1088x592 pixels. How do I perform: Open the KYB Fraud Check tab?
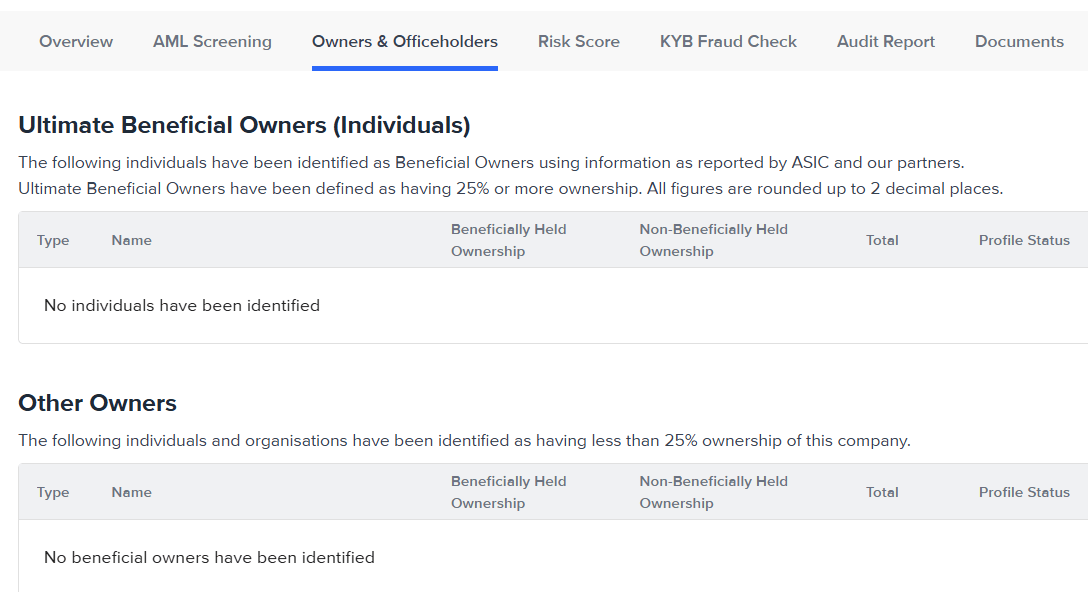(728, 42)
